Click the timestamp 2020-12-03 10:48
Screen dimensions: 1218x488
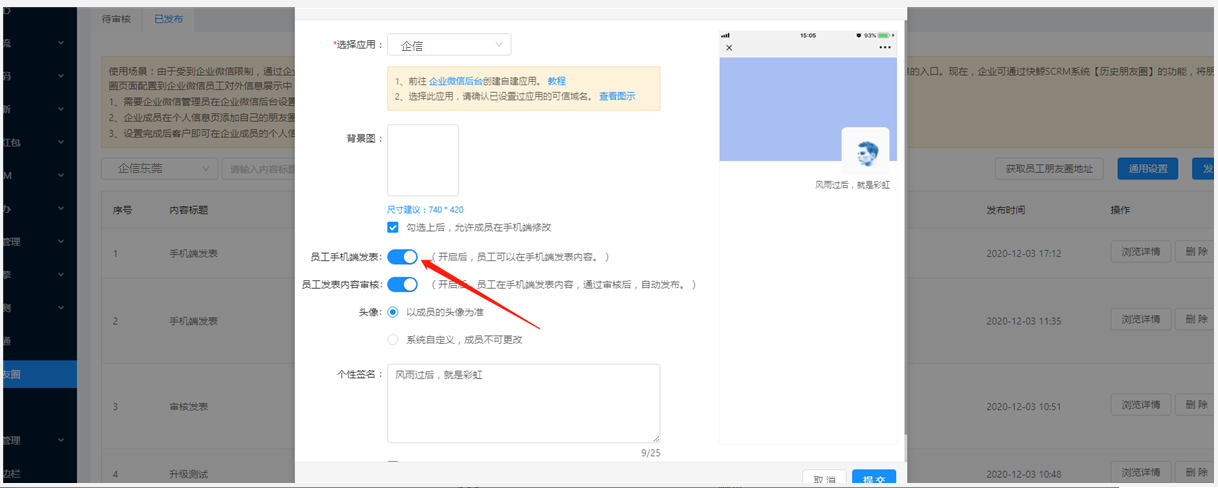tap(1026, 474)
